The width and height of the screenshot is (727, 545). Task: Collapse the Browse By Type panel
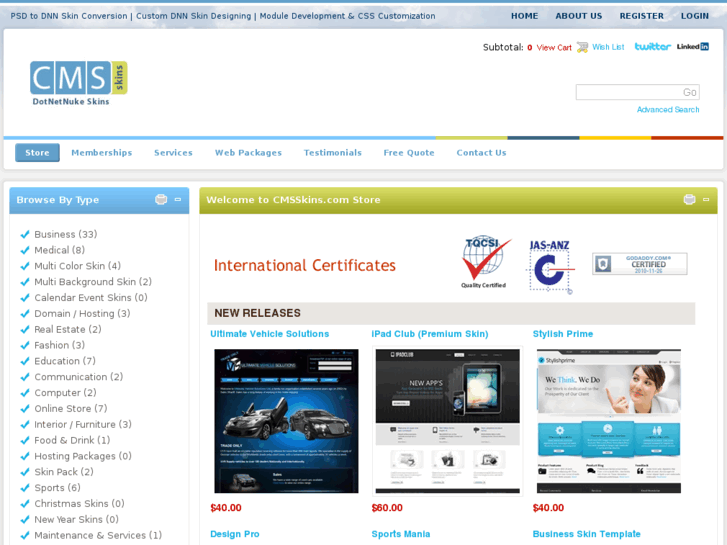click(x=178, y=200)
